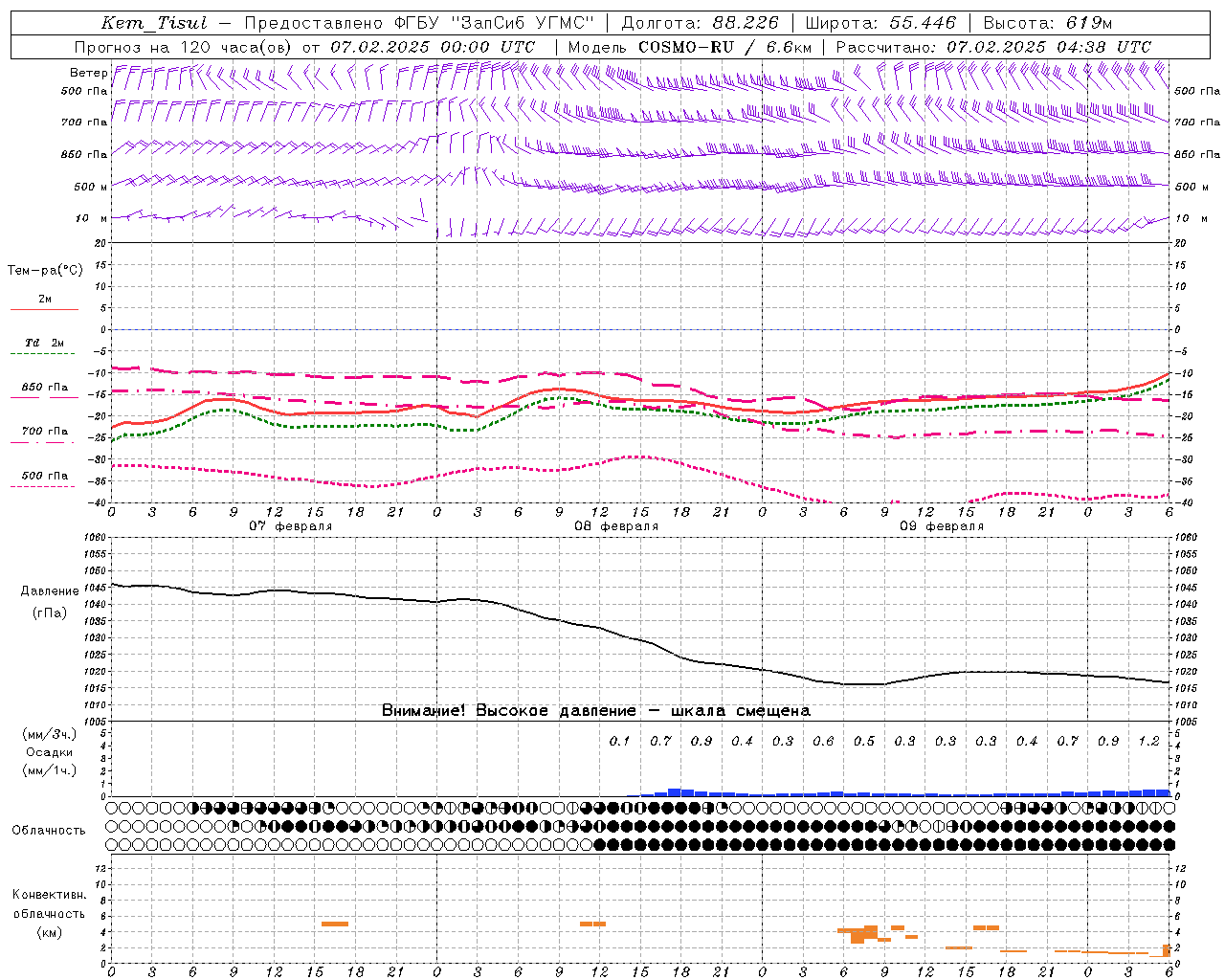Viewport: 1225px width, 980px height.
Task: Click the 'Ветер' wind panel label
Action: point(88,73)
